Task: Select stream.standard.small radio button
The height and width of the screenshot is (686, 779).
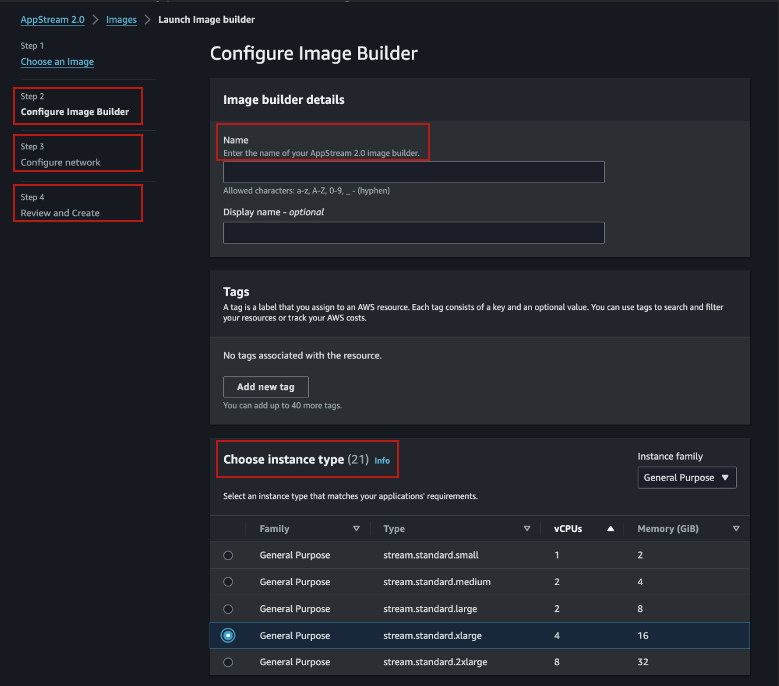Action: [229, 555]
